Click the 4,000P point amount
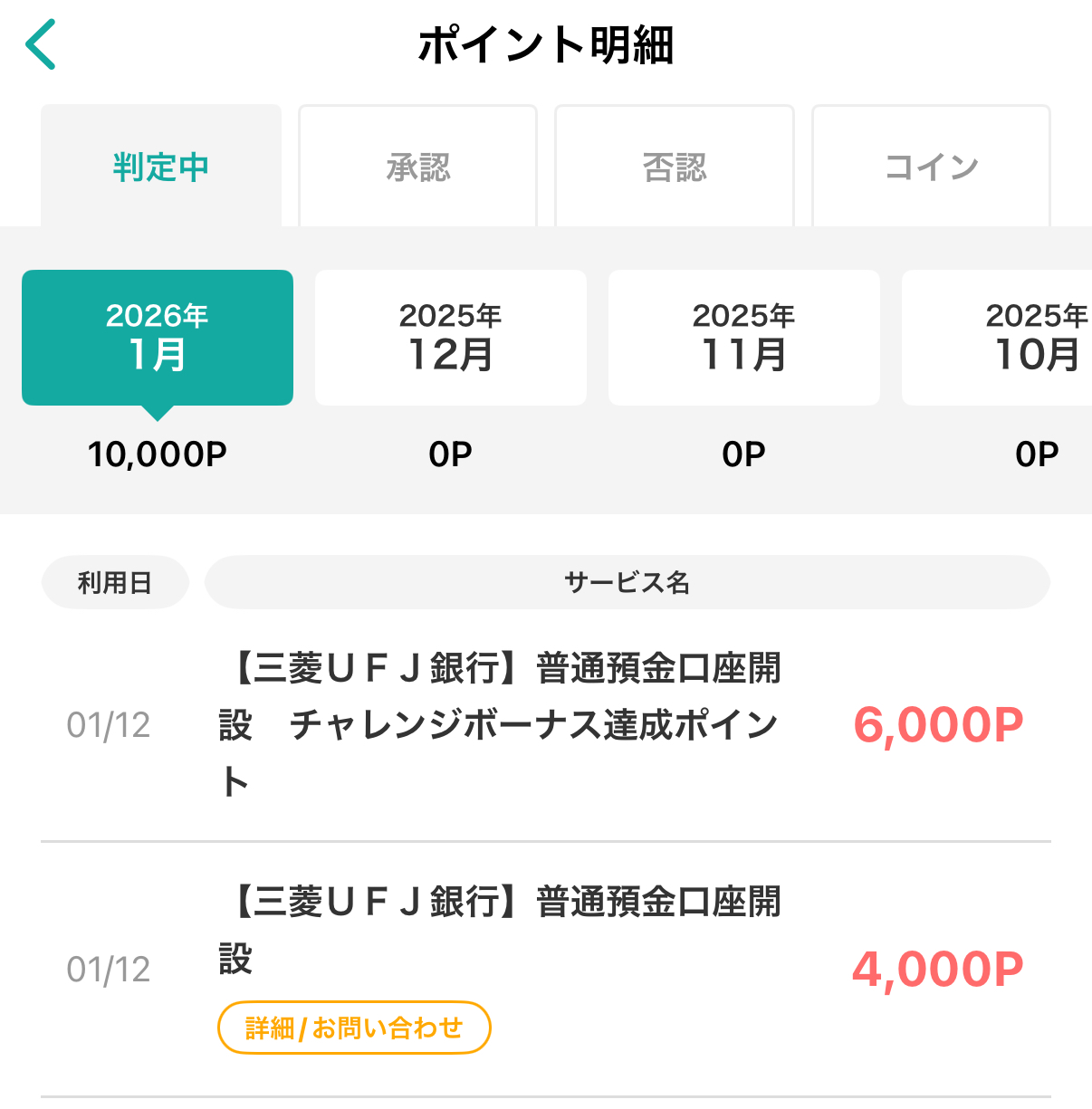Image resolution: width=1092 pixels, height=1109 pixels. [938, 970]
